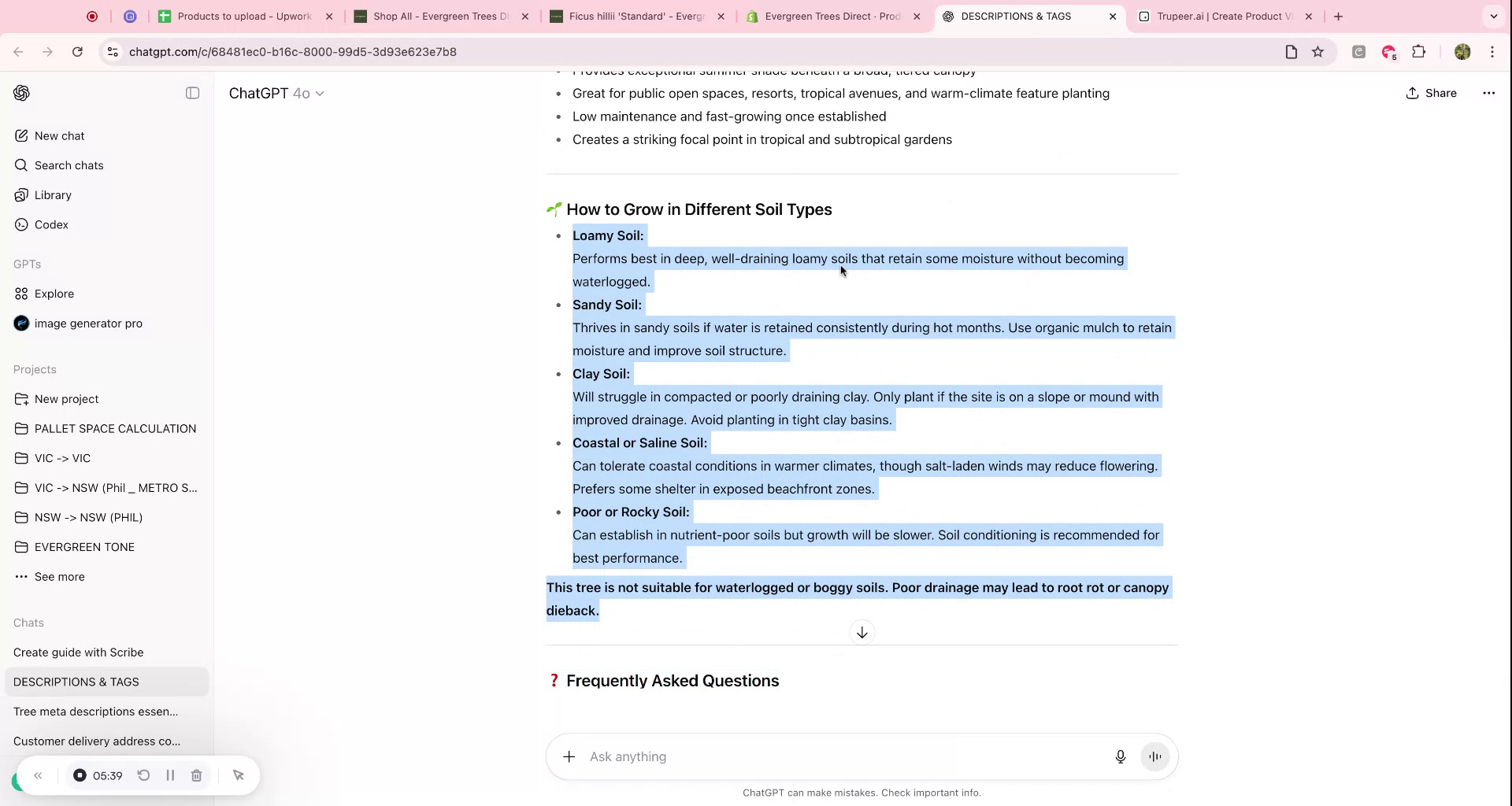Screen dimensions: 1512x806
Task: Select the DESCRIPTIONS & TAGS chat
Action: click(76, 682)
